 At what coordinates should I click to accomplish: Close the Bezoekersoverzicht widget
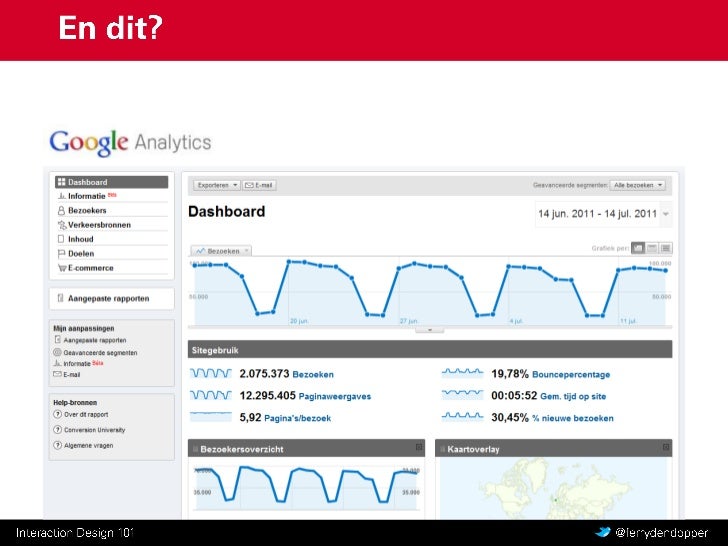tap(419, 447)
